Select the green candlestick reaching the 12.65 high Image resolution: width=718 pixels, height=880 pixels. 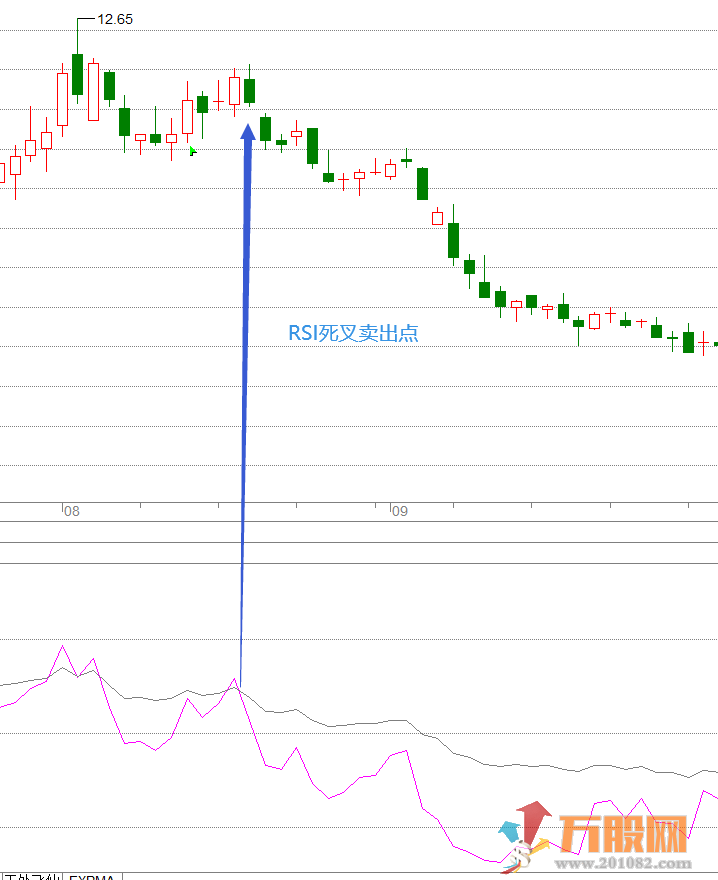77,74
